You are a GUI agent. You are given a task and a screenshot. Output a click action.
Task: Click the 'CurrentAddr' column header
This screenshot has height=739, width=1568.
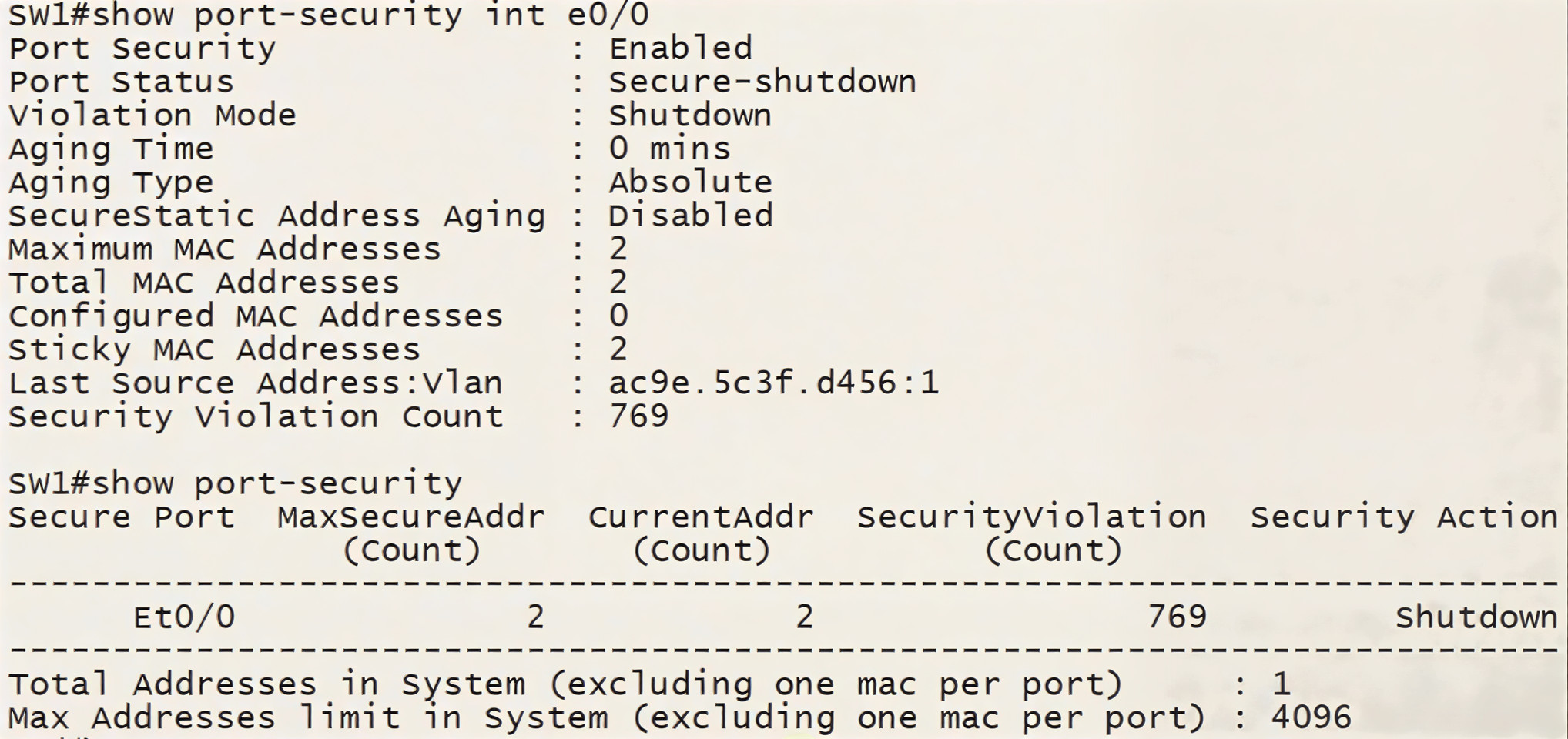700,517
